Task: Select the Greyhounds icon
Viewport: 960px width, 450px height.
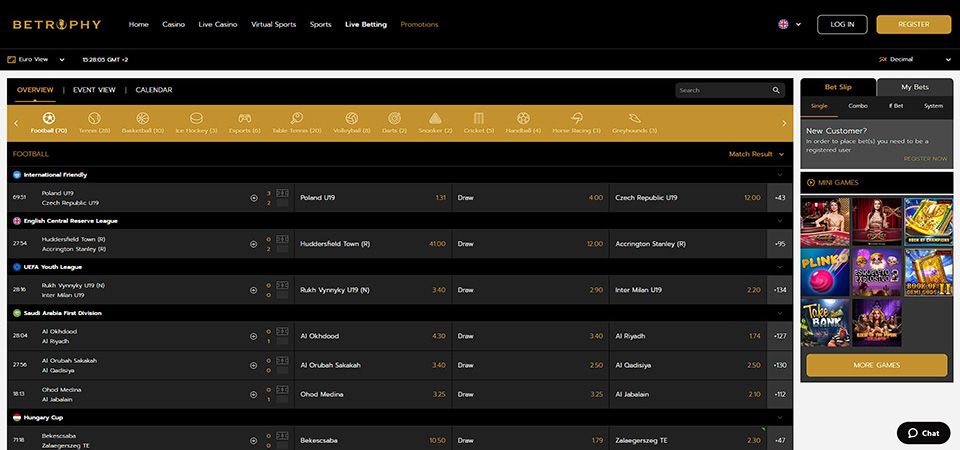Action: click(634, 118)
